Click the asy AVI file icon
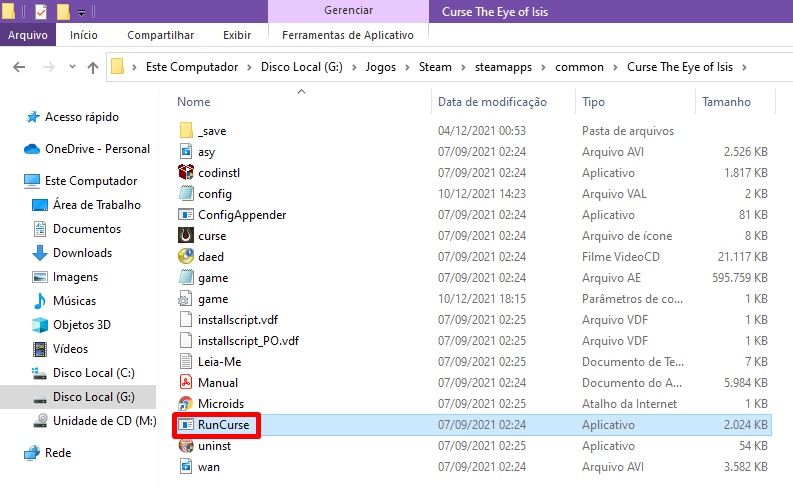793x487 pixels. pos(186,151)
